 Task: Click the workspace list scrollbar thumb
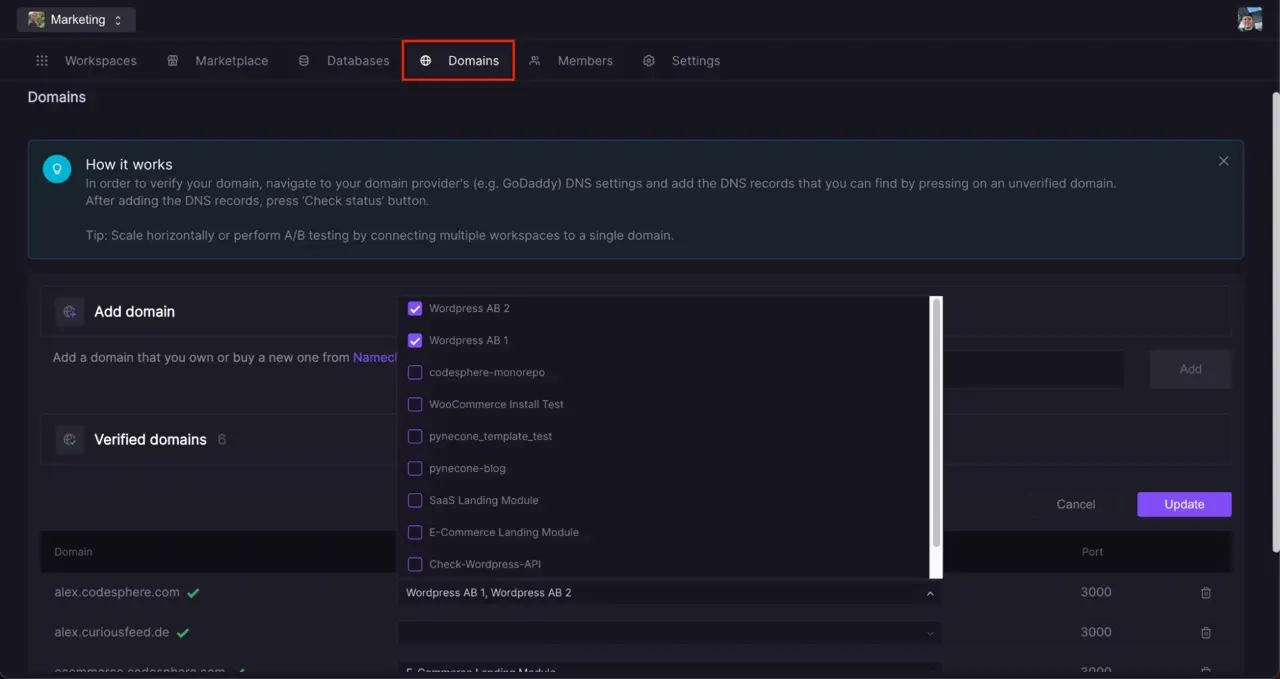[936, 420]
